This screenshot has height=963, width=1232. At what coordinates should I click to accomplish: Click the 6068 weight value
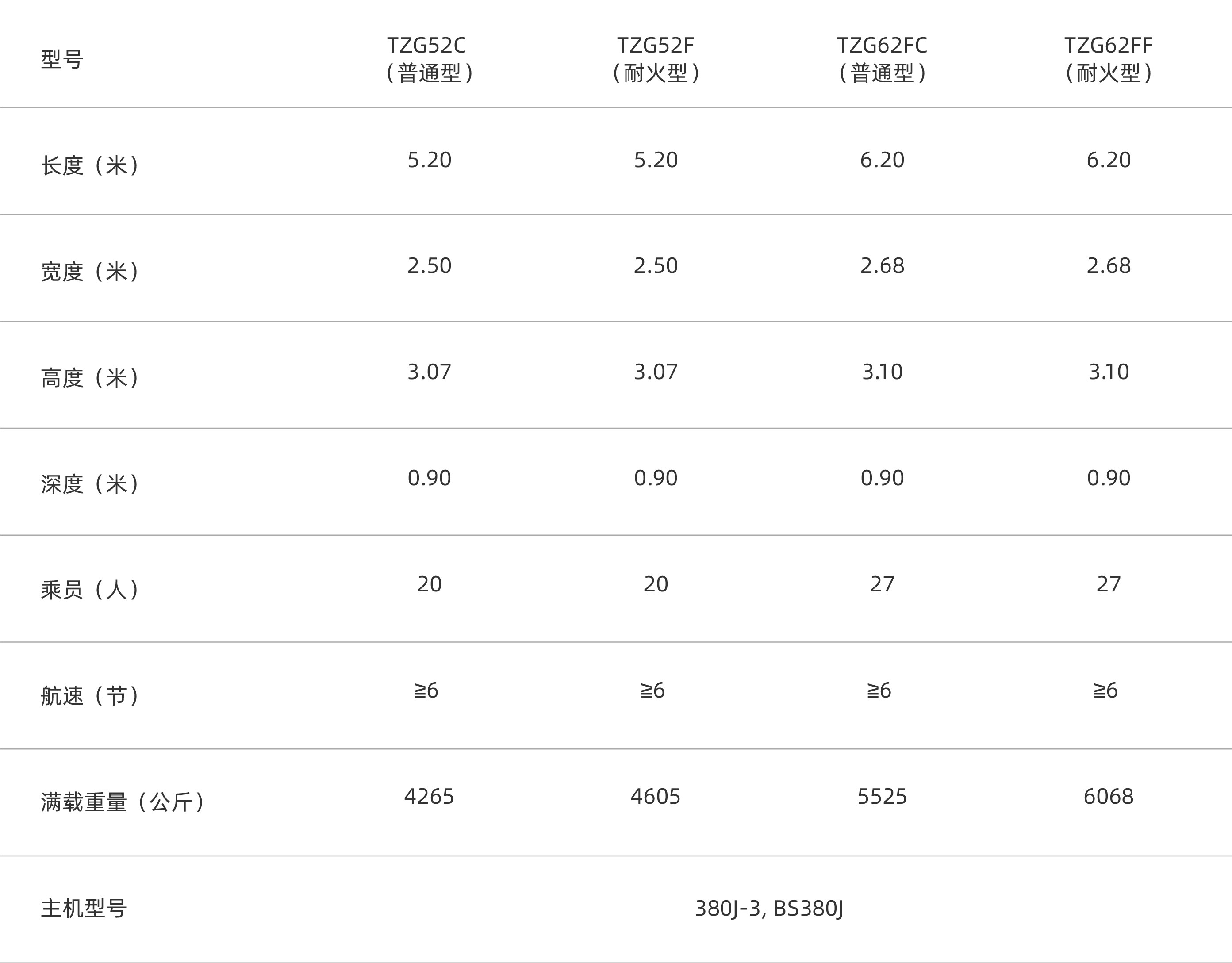pos(1109,797)
